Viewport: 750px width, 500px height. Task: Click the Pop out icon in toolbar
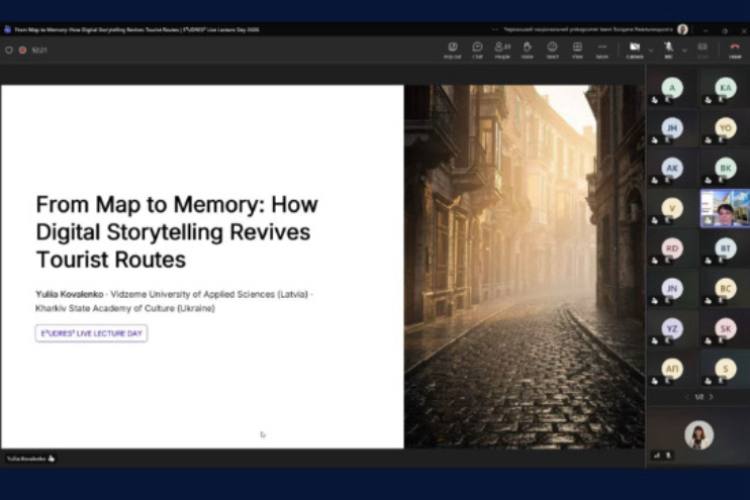pyautogui.click(x=453, y=48)
